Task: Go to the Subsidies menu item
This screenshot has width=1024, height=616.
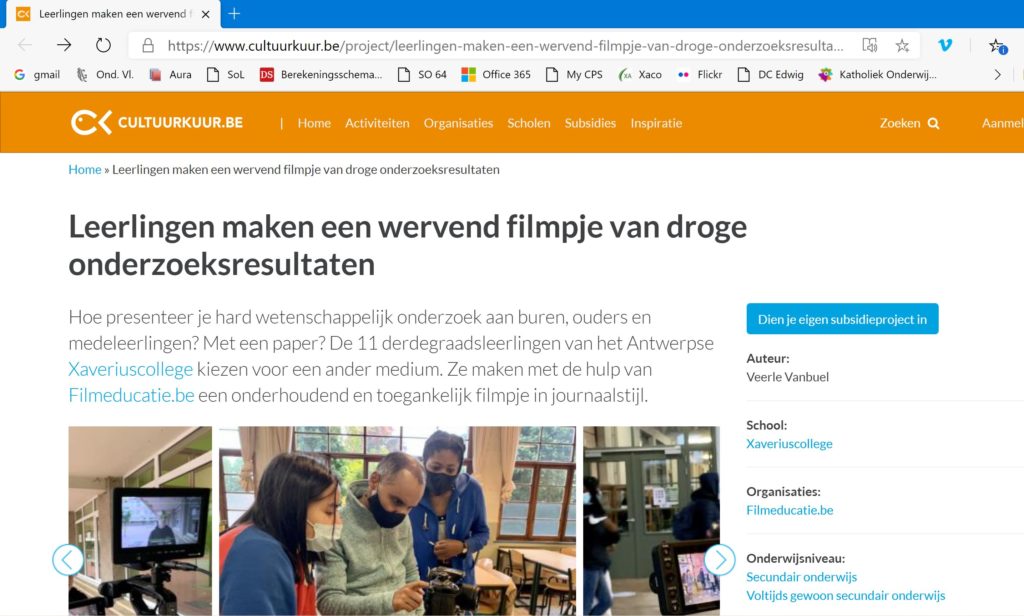Action: [x=590, y=123]
